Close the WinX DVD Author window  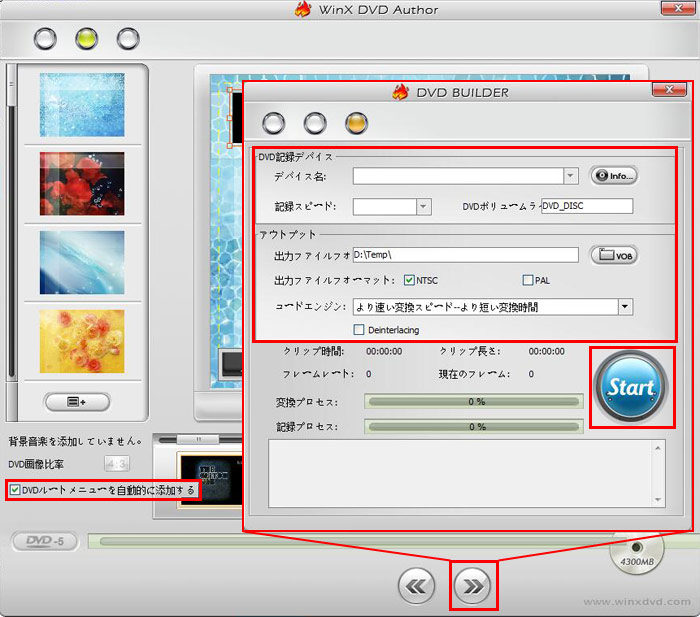[678, 8]
